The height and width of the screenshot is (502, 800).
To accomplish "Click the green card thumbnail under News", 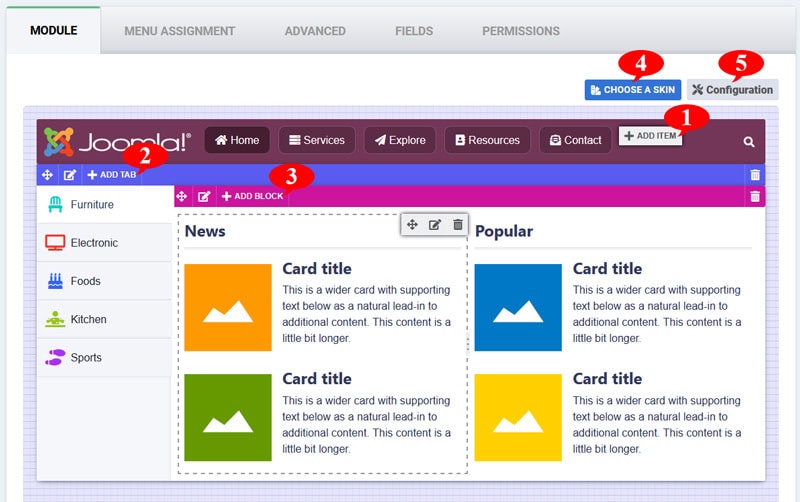I will click(228, 417).
